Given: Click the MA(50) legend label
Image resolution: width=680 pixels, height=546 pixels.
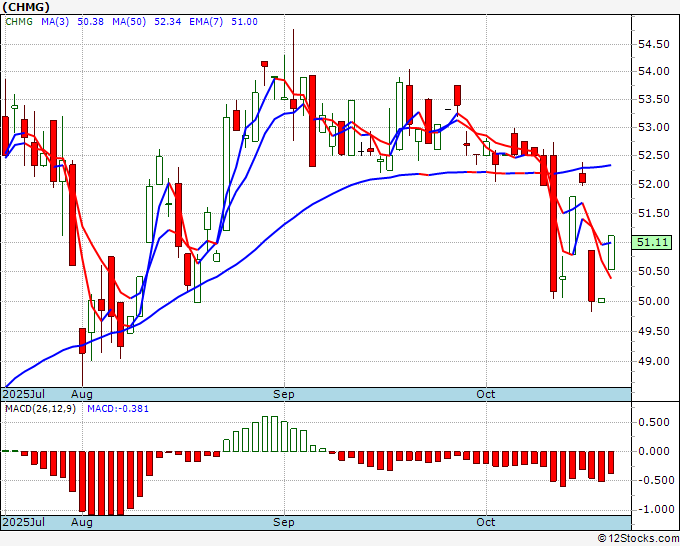Looking at the screenshot, I should click(x=129, y=22).
